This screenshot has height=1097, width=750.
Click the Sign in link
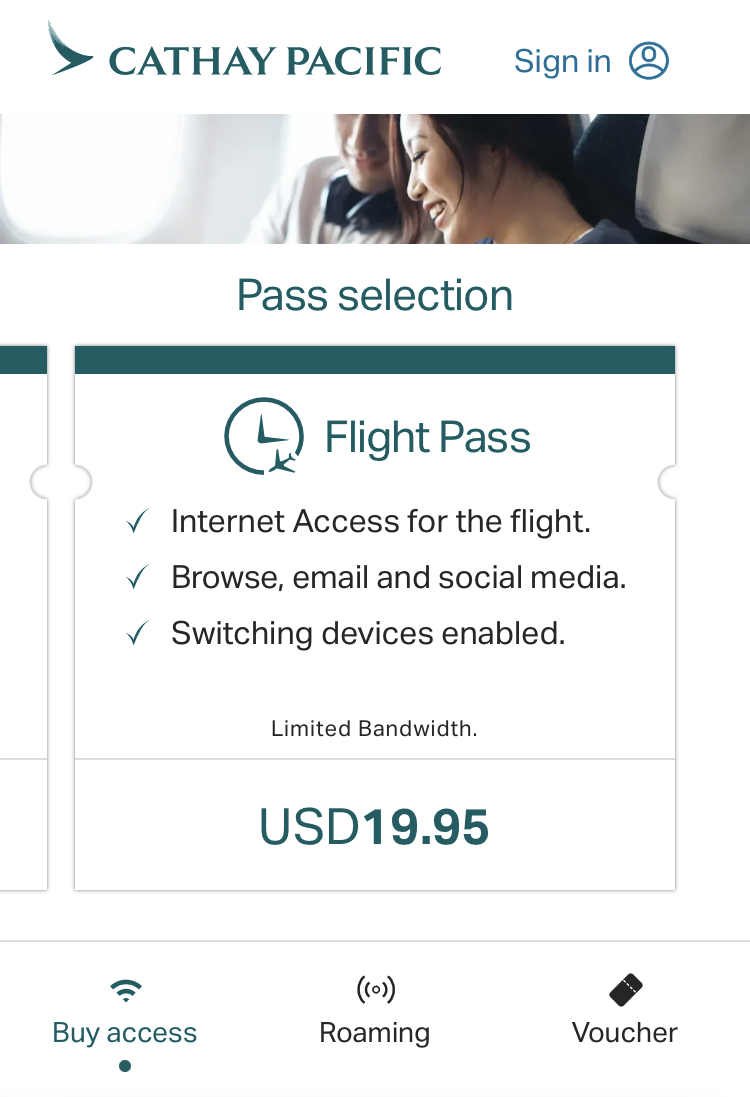562,61
